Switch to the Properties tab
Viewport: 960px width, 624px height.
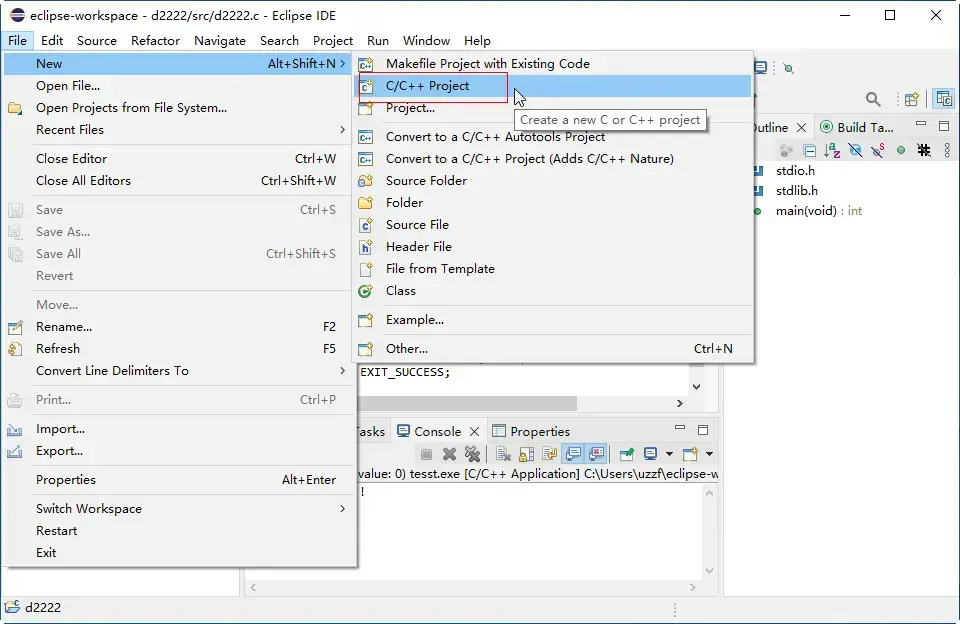tap(531, 432)
